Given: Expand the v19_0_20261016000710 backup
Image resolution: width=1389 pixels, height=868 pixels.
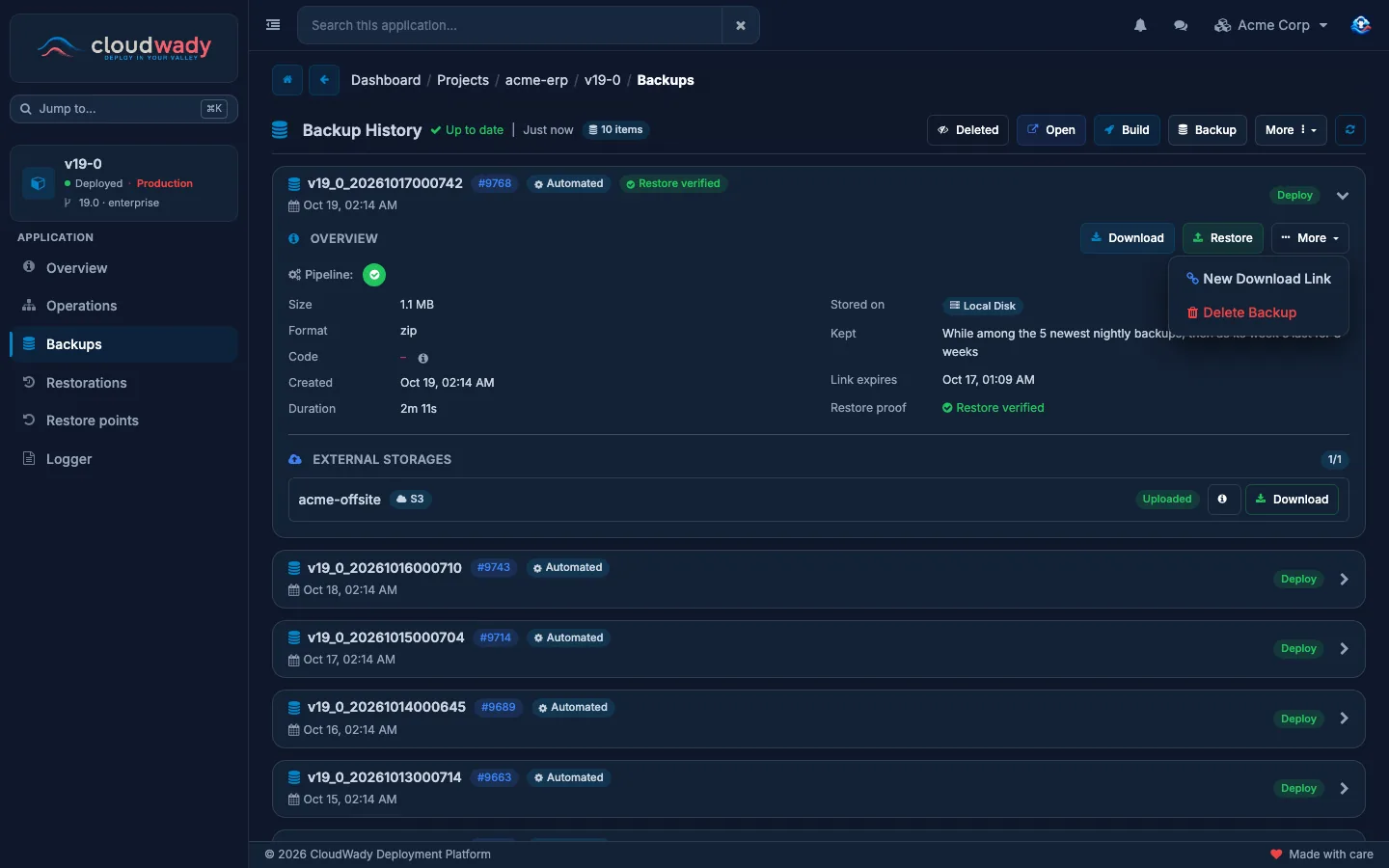Looking at the screenshot, I should point(1344,580).
